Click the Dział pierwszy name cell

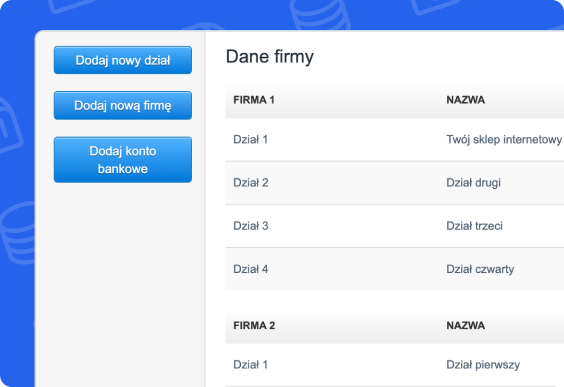483,365
